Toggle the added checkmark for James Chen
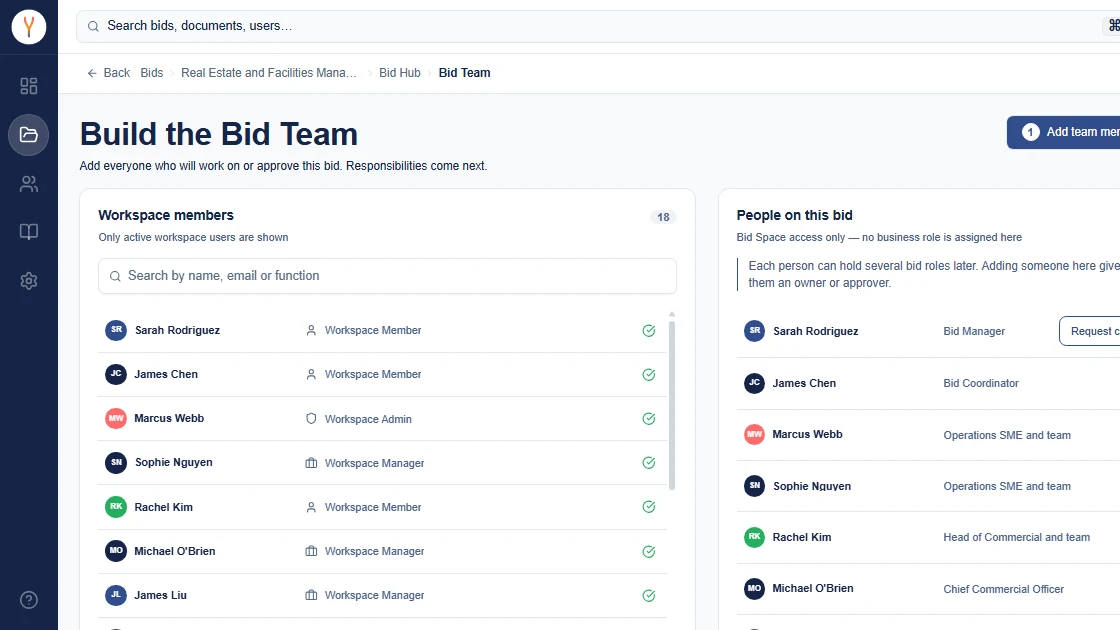The image size is (1120, 630). pos(649,375)
